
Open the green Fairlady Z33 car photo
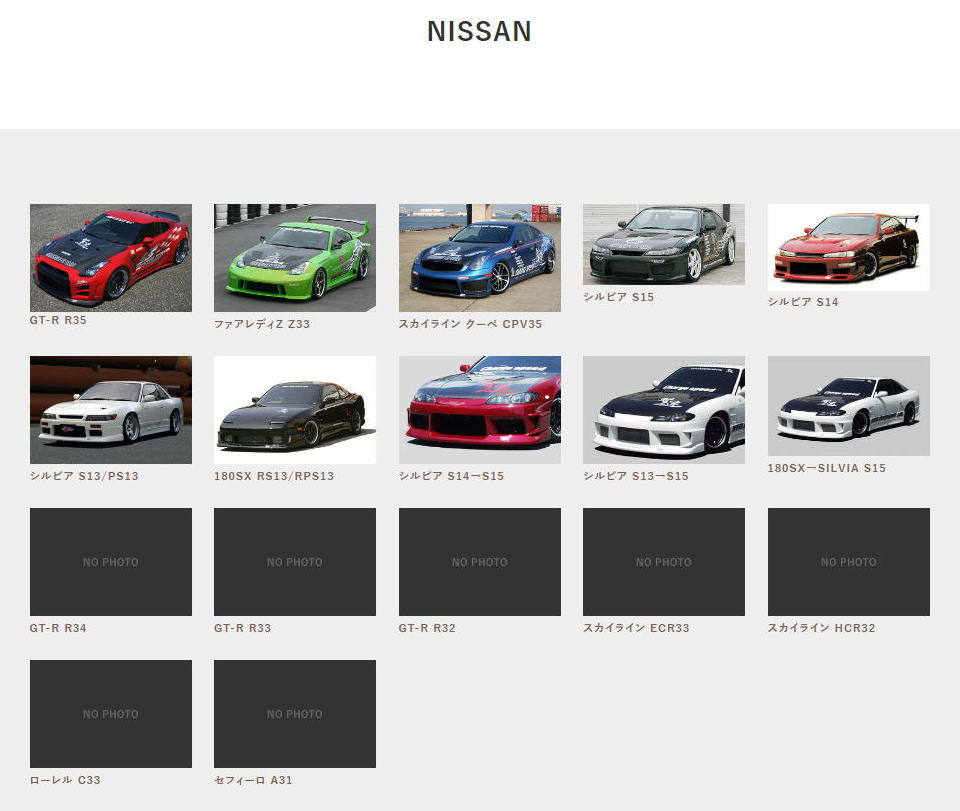point(294,257)
